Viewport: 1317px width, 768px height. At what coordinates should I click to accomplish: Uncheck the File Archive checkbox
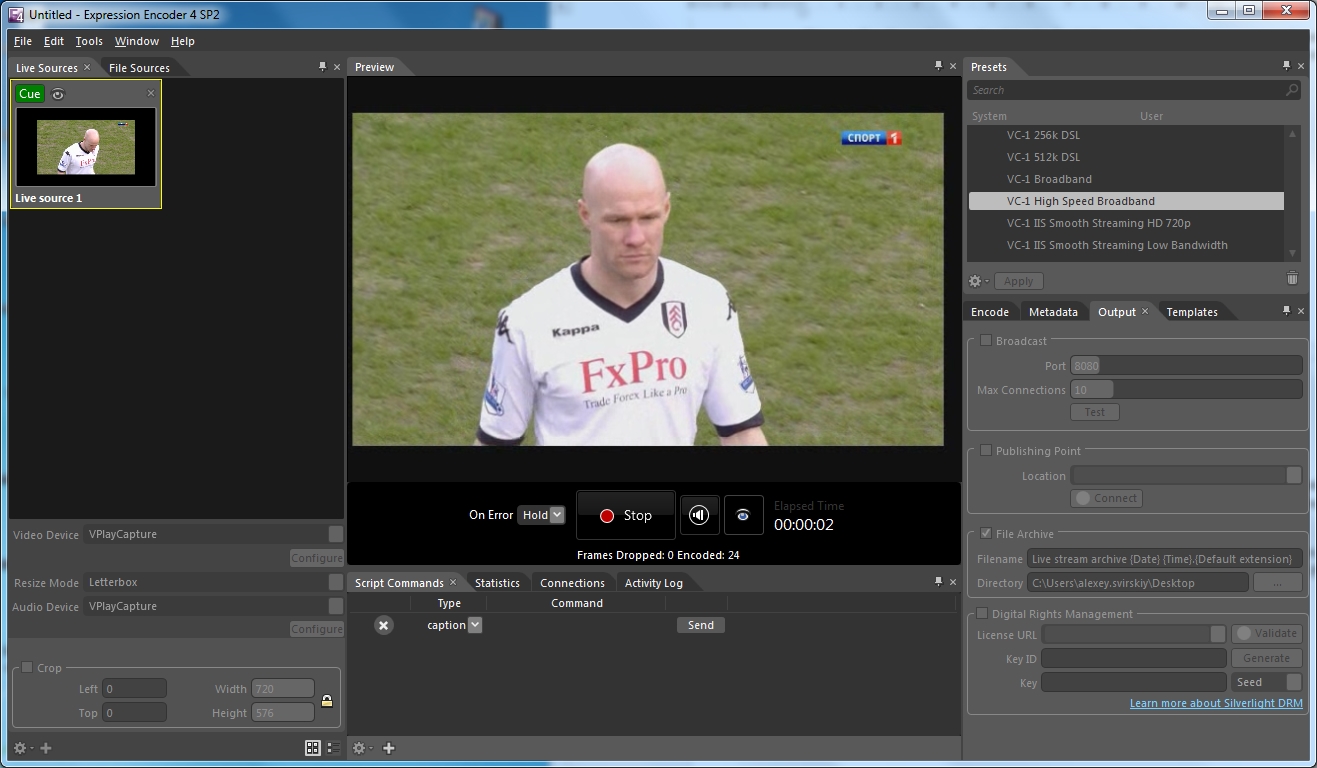(x=986, y=533)
